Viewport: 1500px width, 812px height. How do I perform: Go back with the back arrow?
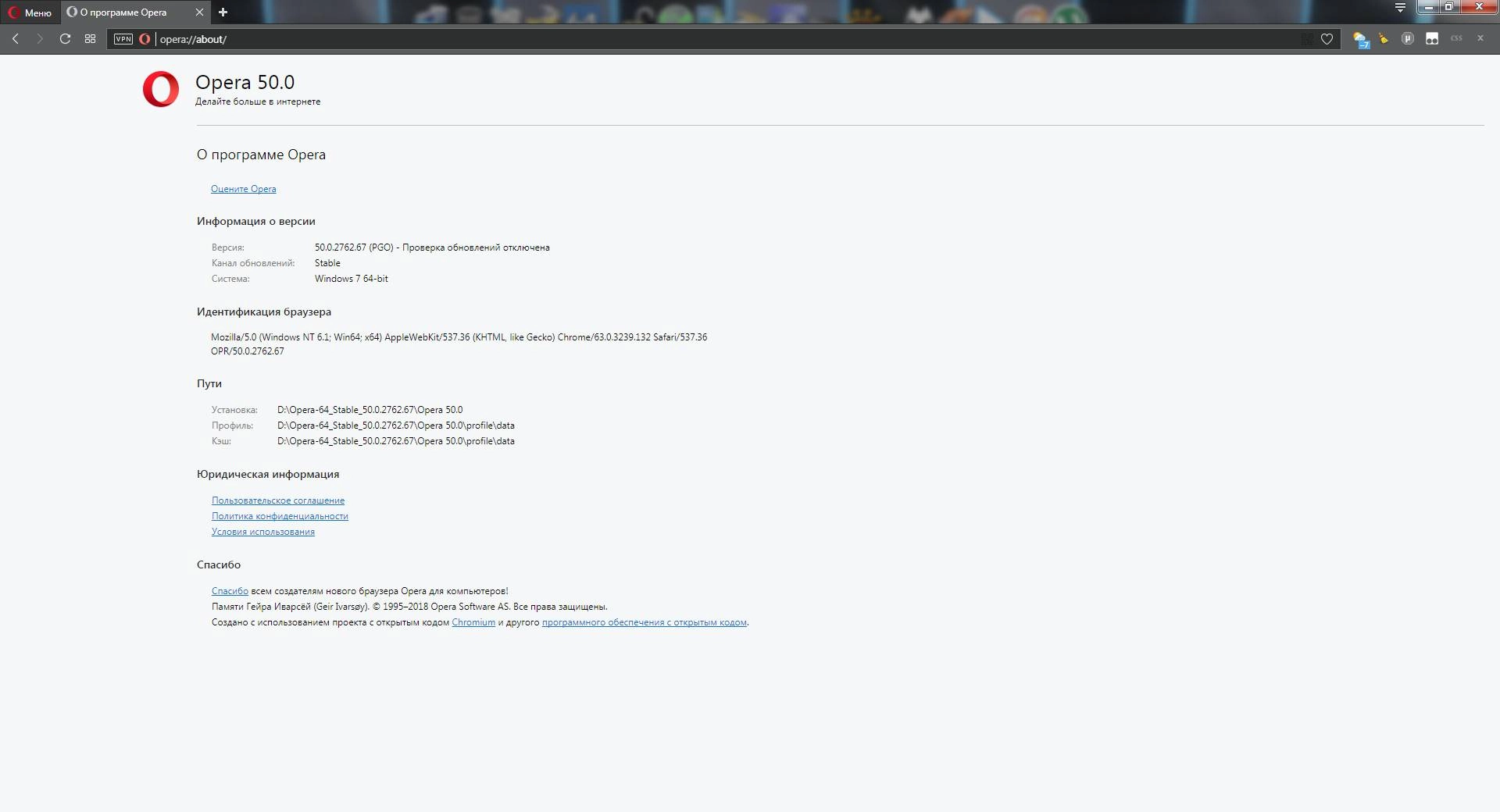pyautogui.click(x=15, y=39)
